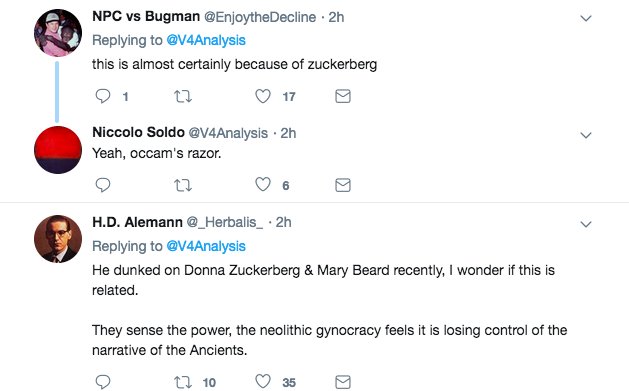The image size is (629, 391).
Task: Share occam's razor tweet via message icon
Action: [343, 185]
